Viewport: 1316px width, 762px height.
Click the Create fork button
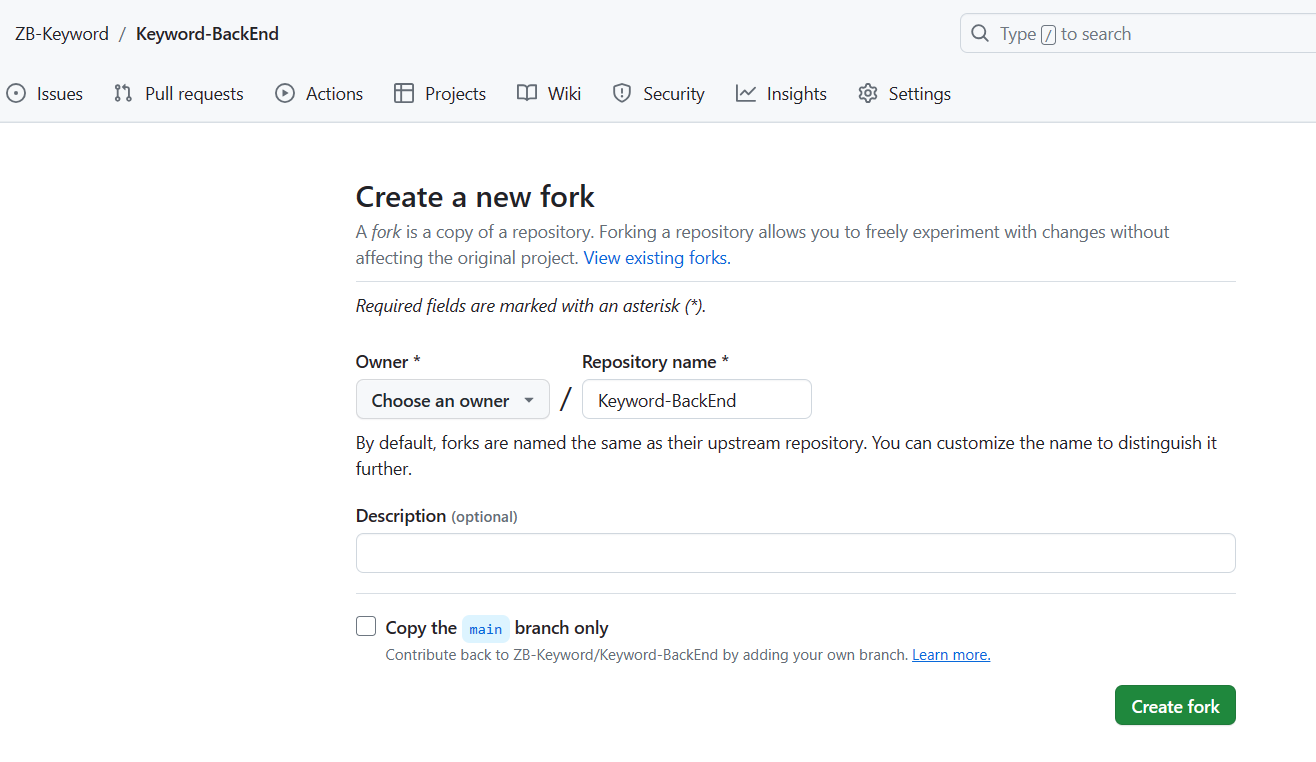tap(1175, 706)
